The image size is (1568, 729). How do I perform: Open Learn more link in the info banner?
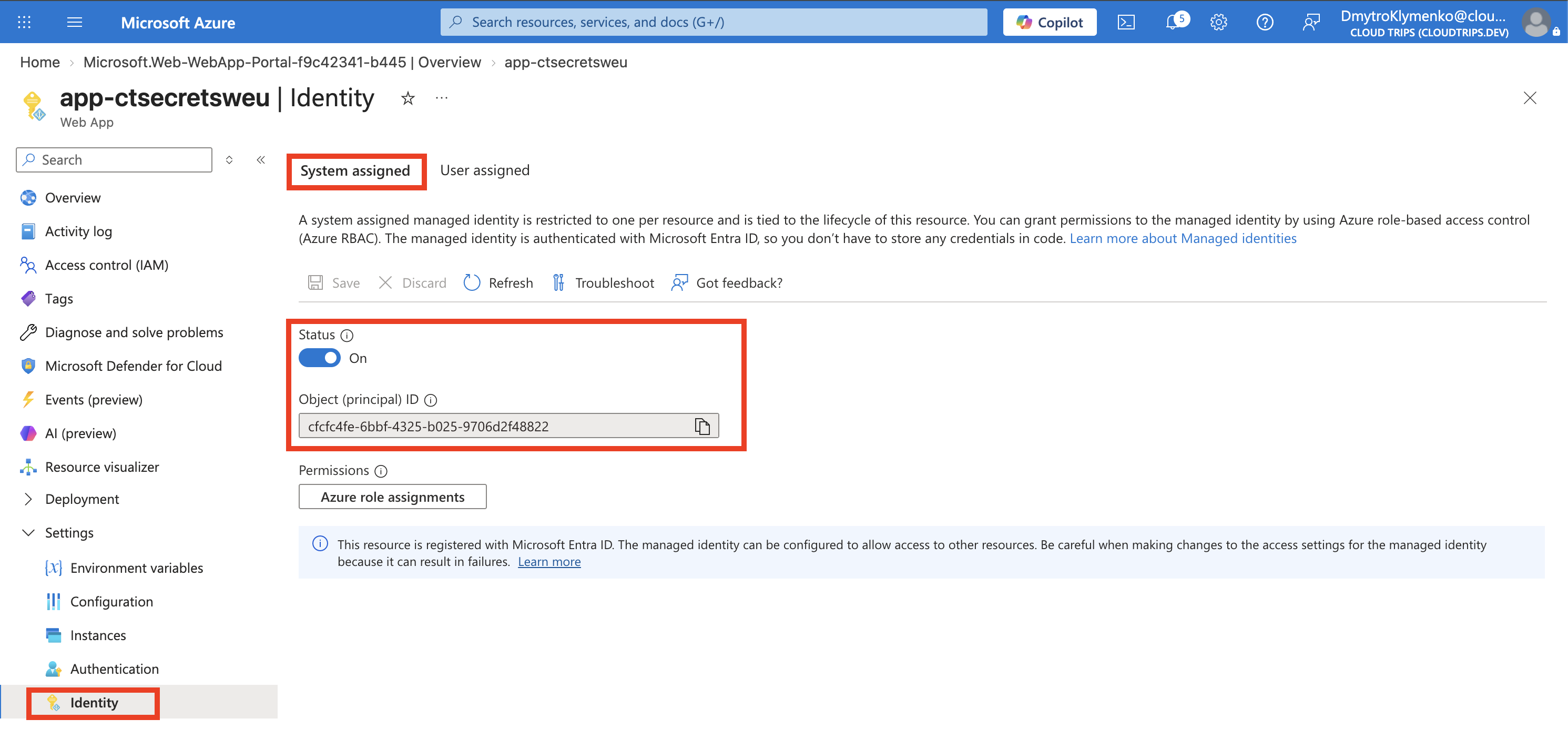[x=548, y=562]
